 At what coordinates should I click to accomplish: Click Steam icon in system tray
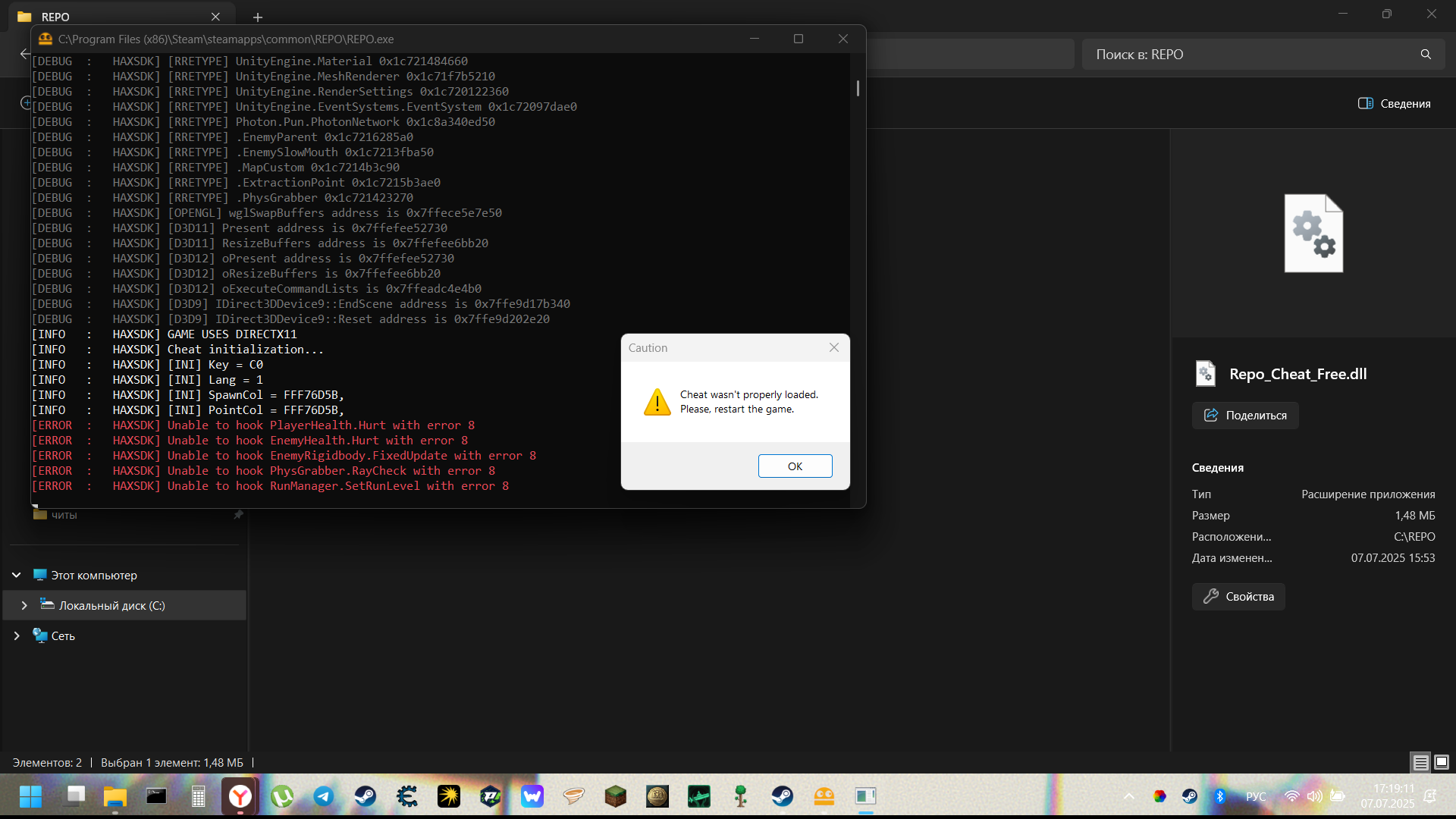(1190, 796)
